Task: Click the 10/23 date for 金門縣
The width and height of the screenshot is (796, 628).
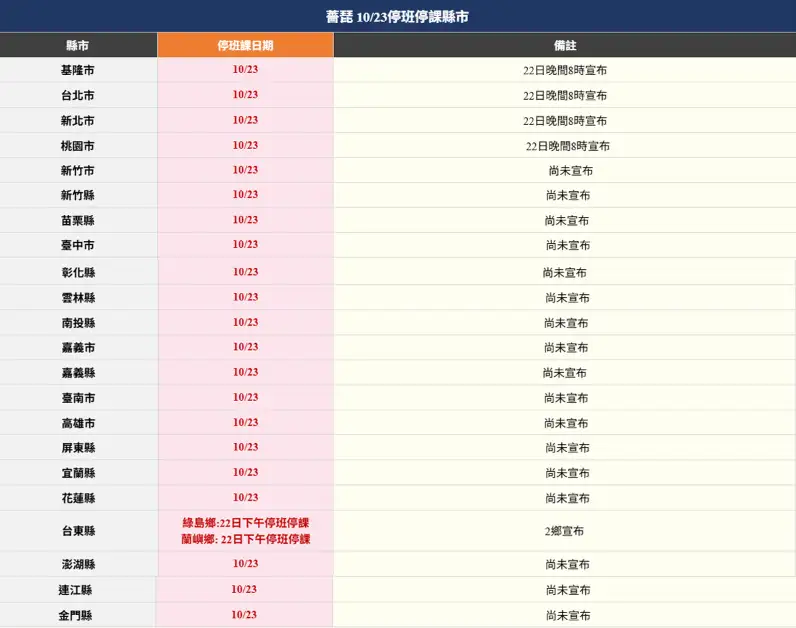Action: [244, 615]
